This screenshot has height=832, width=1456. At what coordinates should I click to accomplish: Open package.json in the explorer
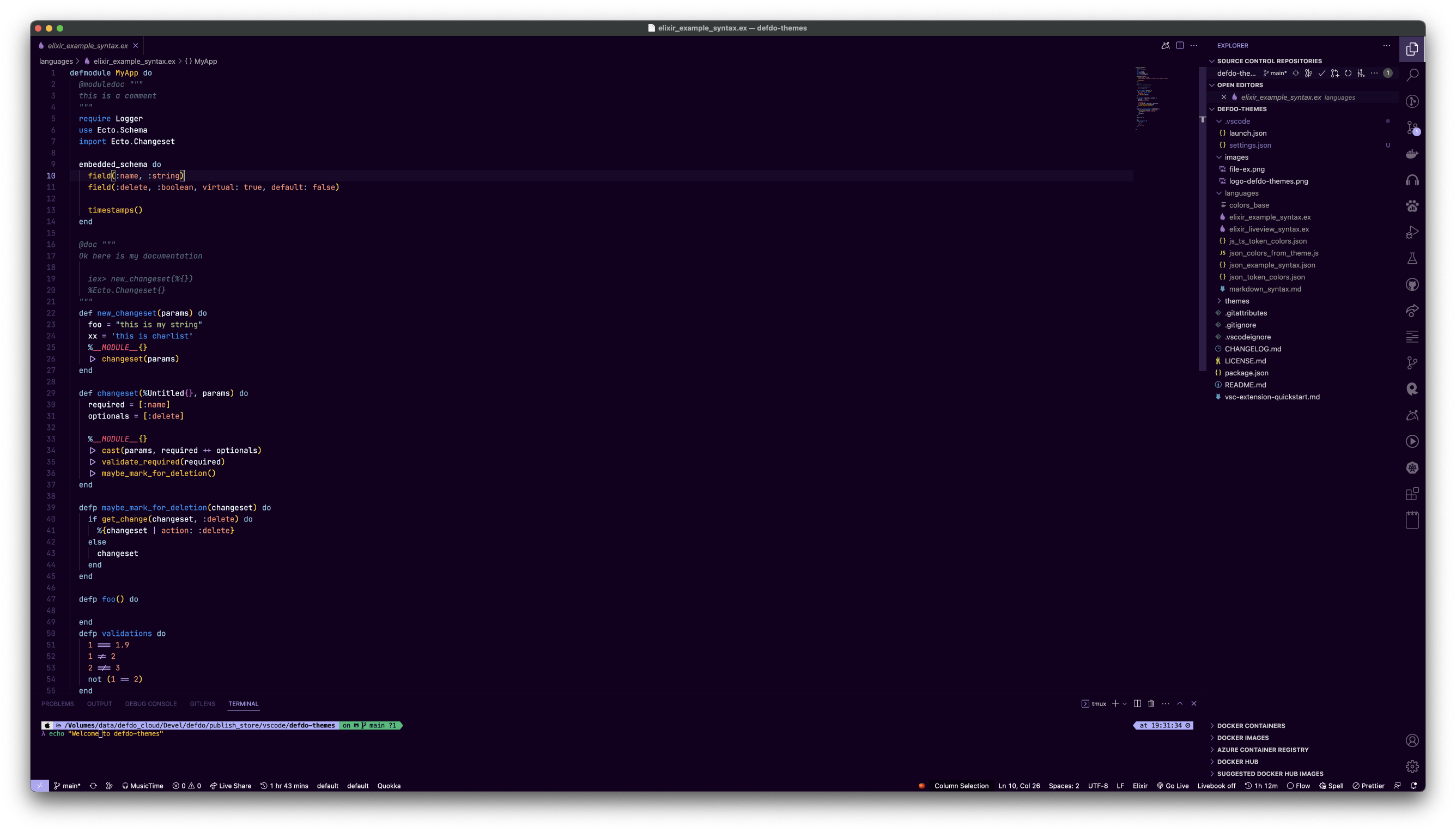click(x=1246, y=373)
